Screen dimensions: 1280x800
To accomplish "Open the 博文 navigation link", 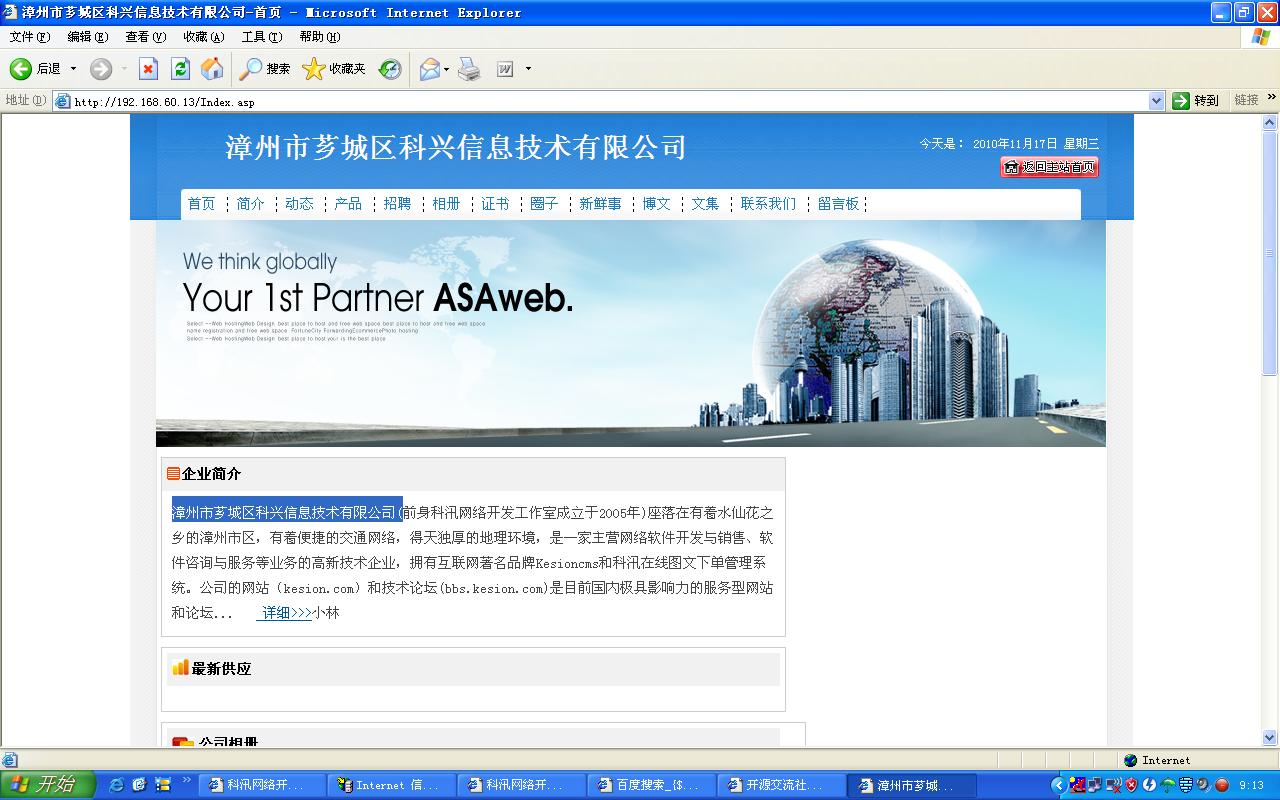I will [x=656, y=204].
